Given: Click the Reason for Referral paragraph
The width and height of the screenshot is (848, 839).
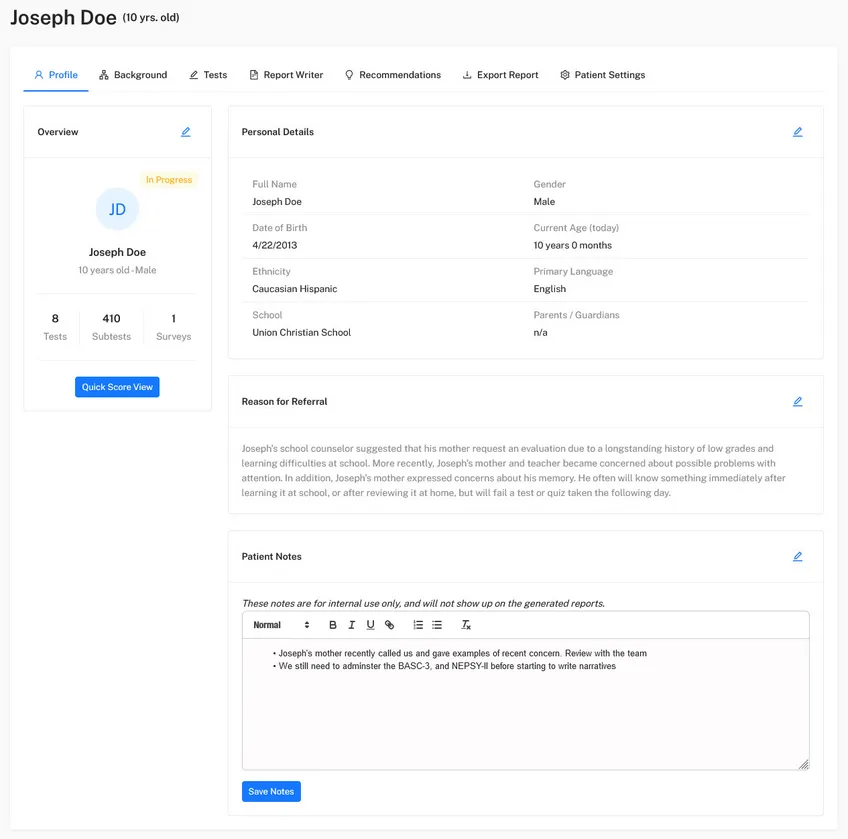Looking at the screenshot, I should [x=514, y=471].
